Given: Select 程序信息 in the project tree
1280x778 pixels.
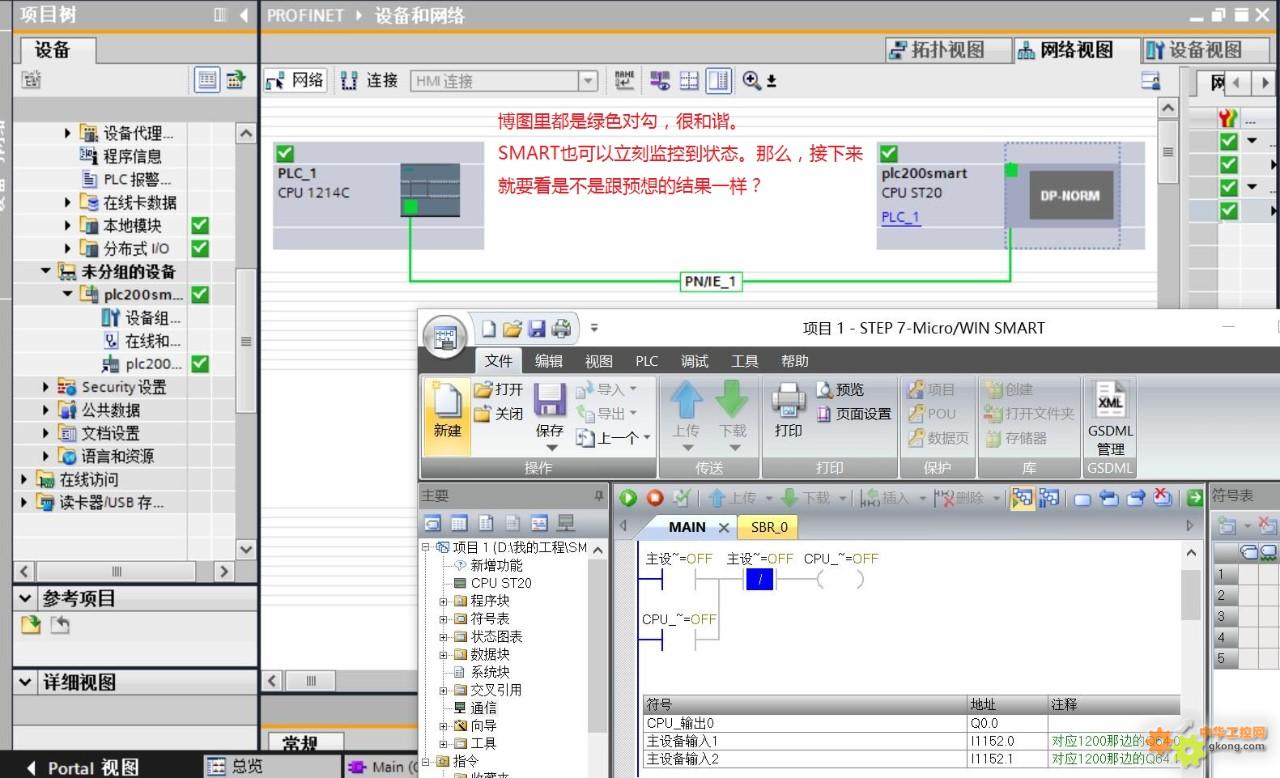Looking at the screenshot, I should pos(121,156).
